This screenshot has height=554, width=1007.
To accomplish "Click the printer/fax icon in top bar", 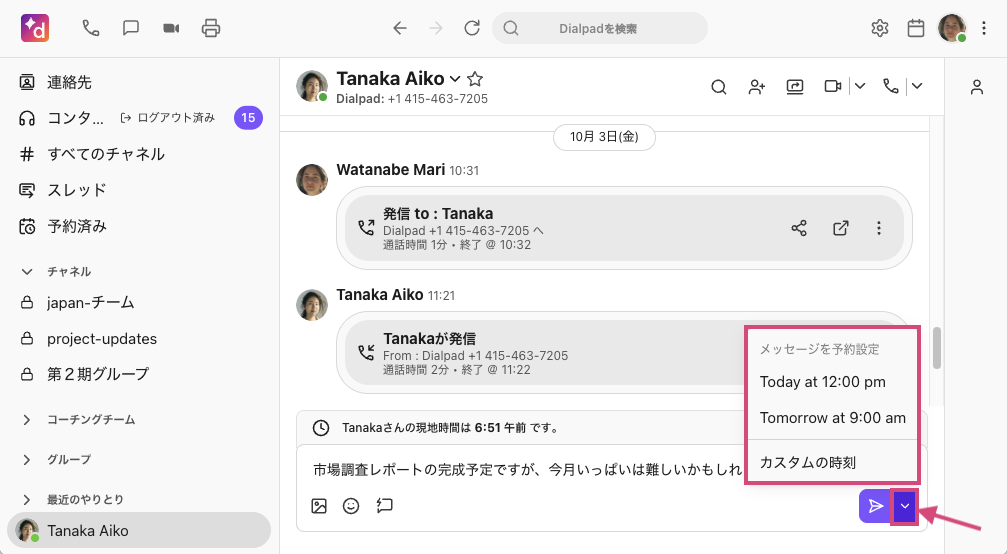I will point(211,28).
